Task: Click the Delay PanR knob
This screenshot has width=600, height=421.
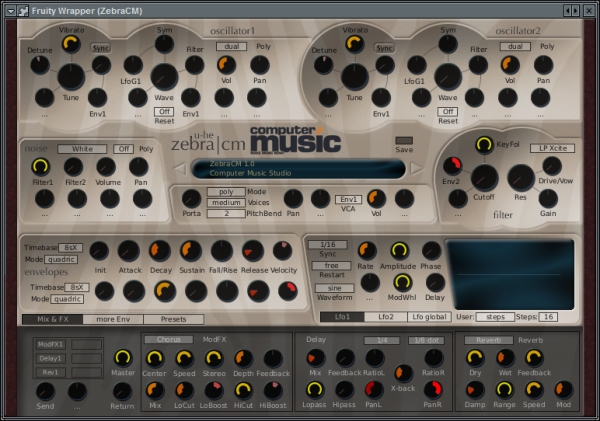Action: [x=433, y=390]
